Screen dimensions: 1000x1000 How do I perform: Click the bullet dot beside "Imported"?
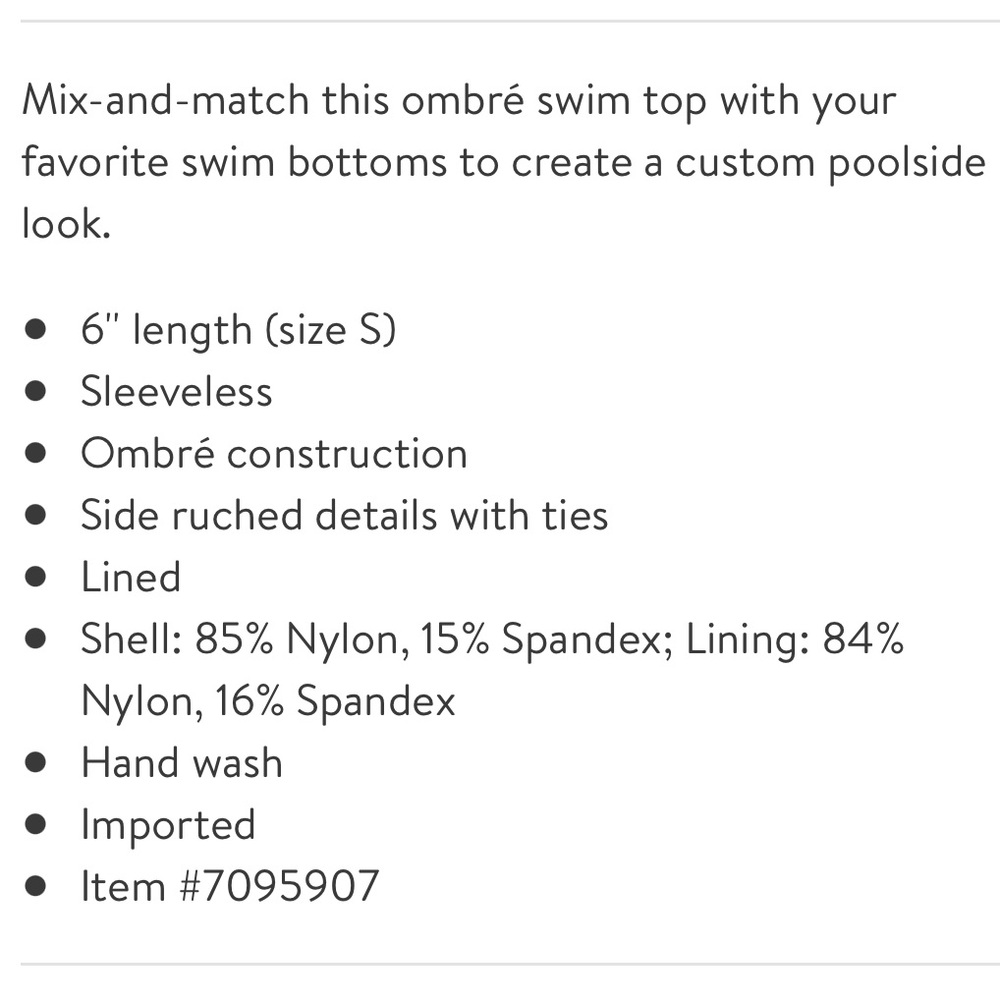pos(37,826)
